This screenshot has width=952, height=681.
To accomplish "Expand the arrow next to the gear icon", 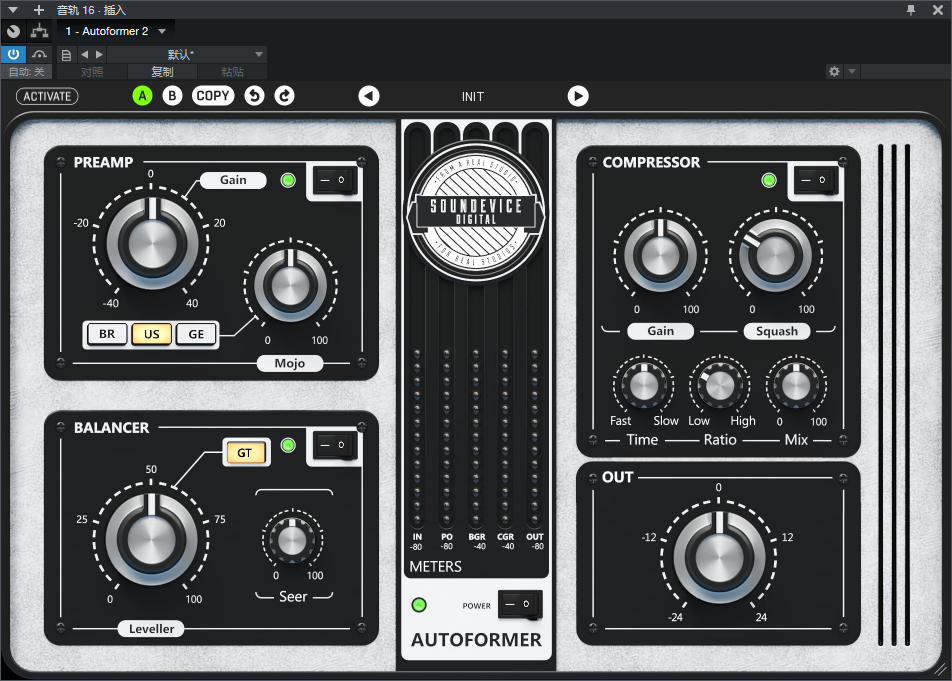I will 852,72.
